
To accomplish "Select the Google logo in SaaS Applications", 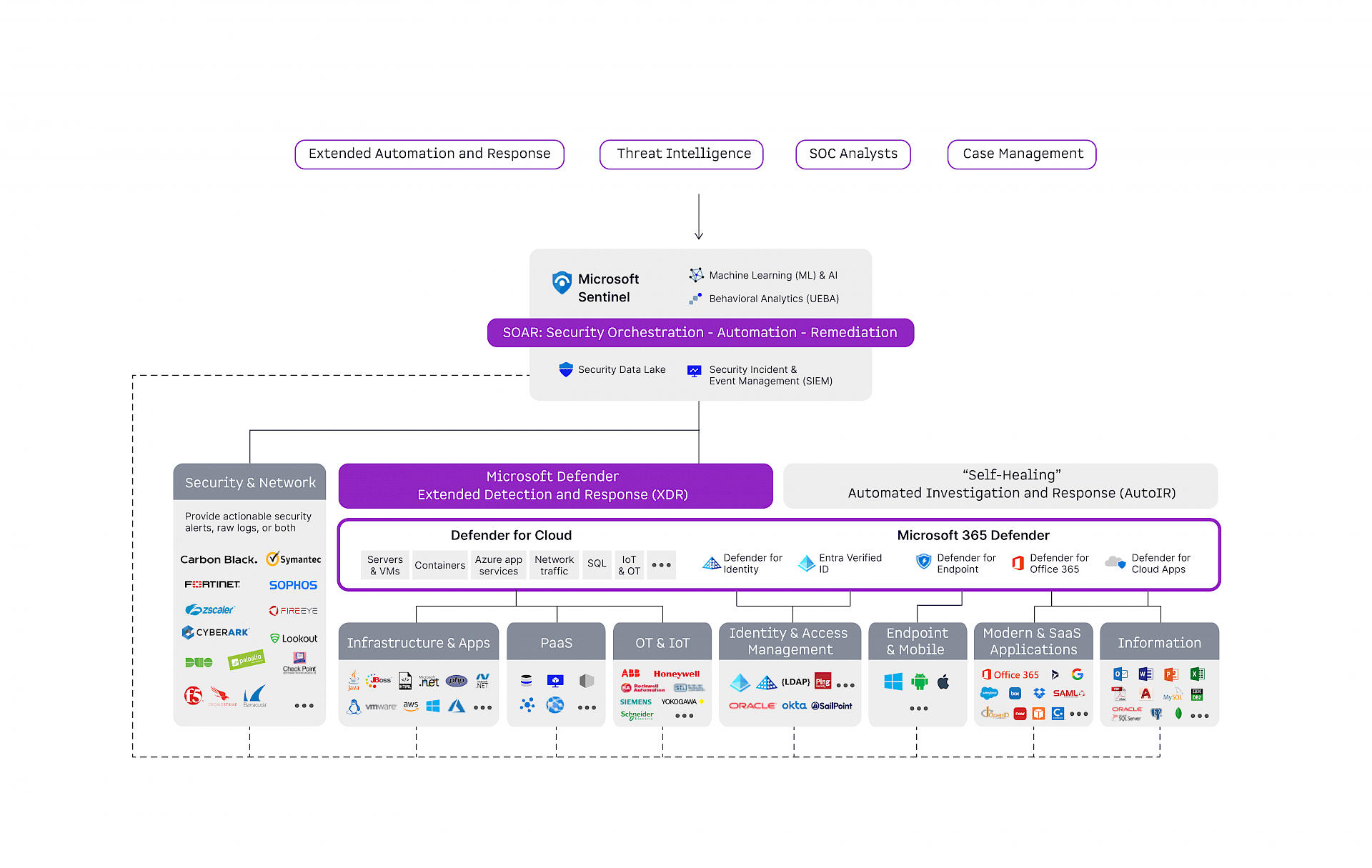I will [1078, 674].
